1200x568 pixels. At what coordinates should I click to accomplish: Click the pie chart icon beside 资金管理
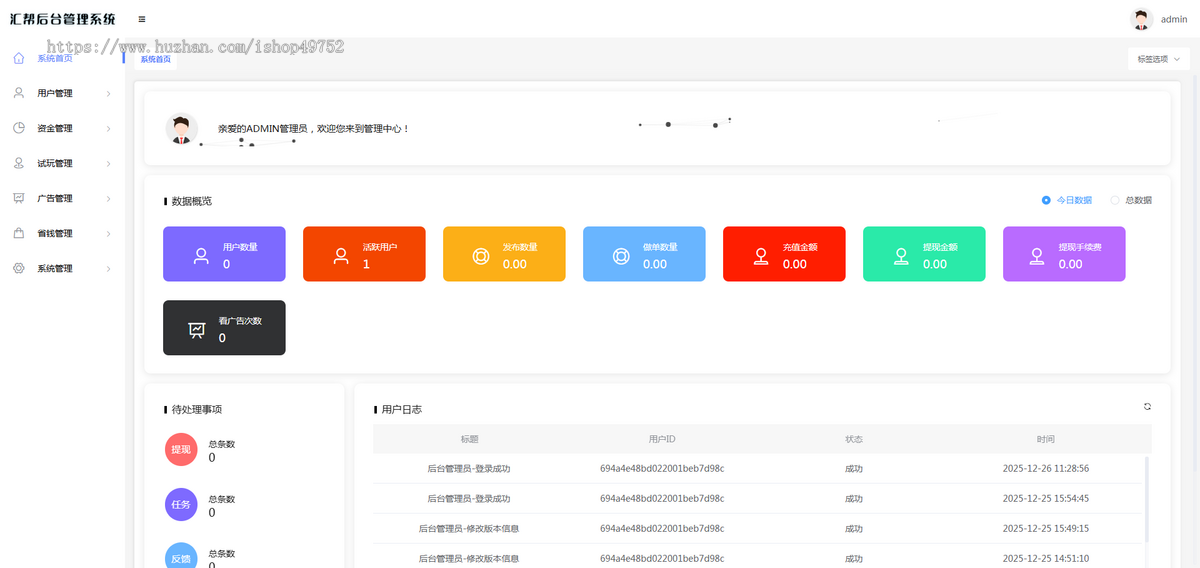point(18,128)
